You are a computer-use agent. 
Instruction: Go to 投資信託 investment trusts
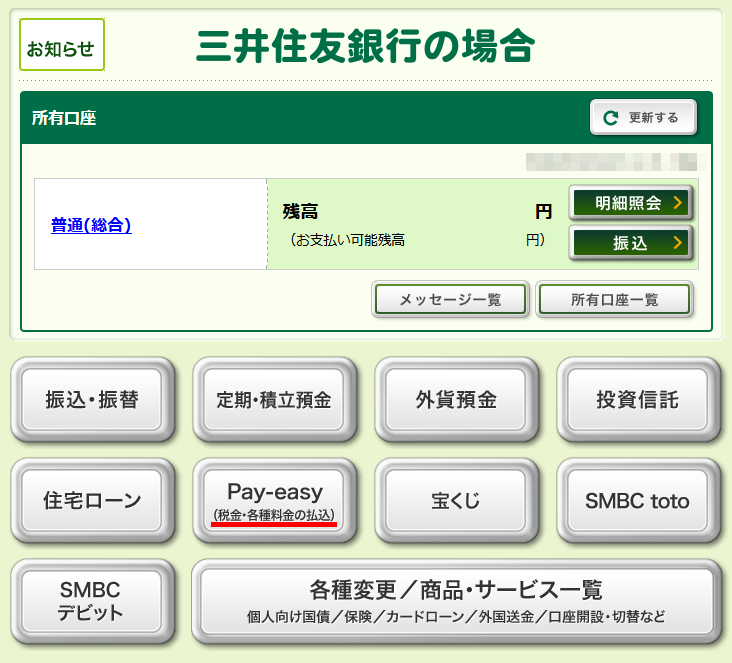[x=638, y=400]
